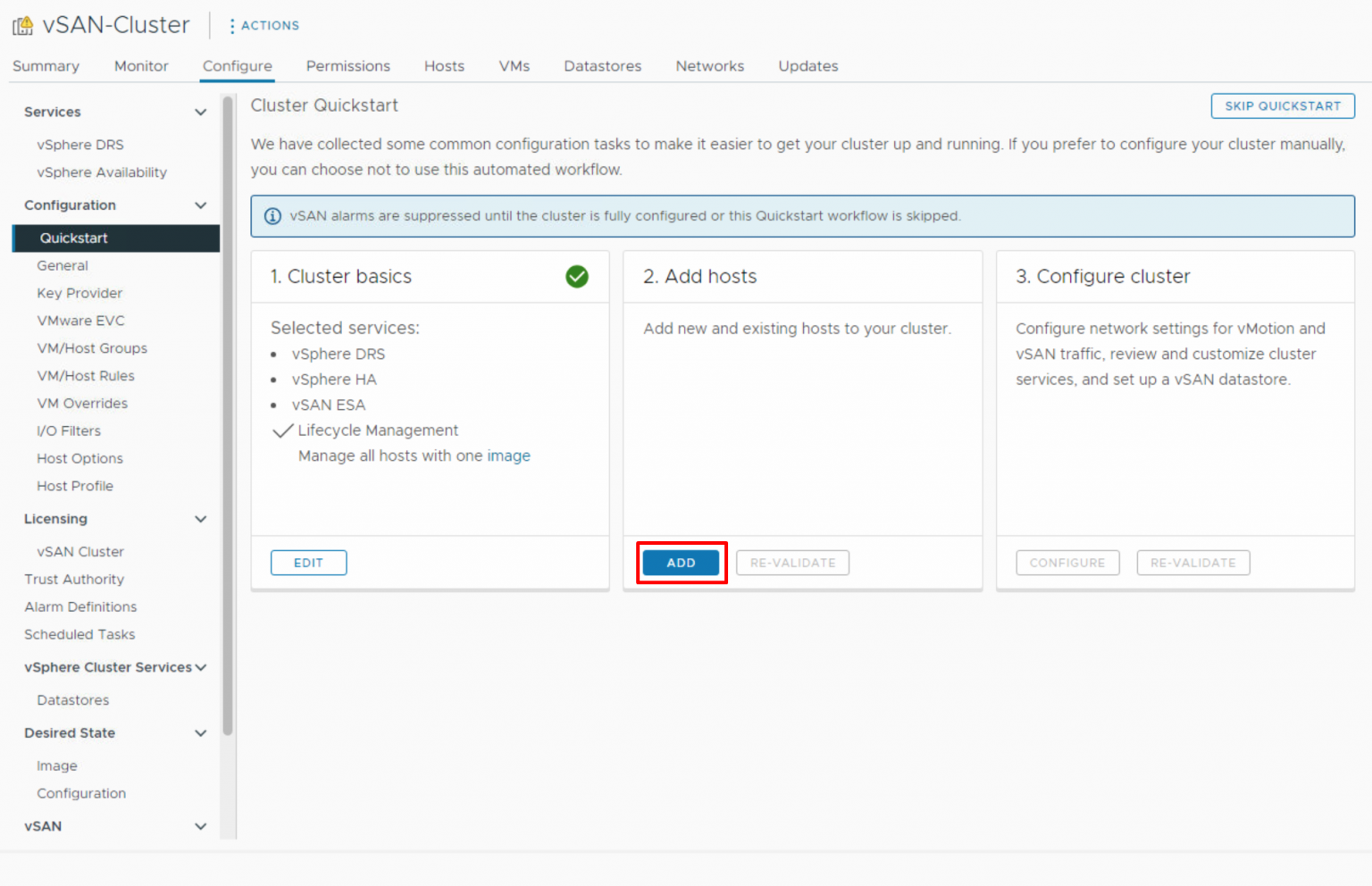Collapse the Services section
Screen dimensions: 1372x886
click(201, 112)
